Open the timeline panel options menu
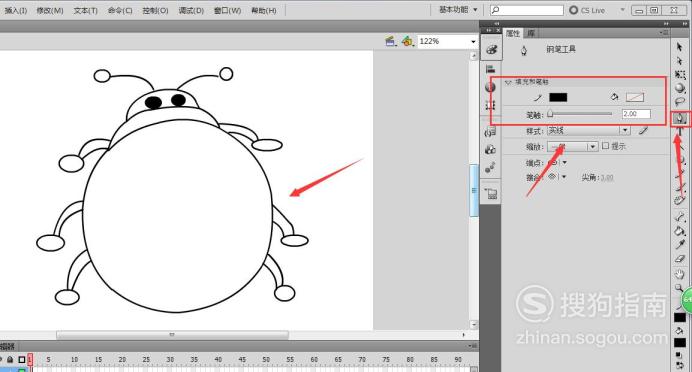The height and width of the screenshot is (372, 692). [x=473, y=346]
